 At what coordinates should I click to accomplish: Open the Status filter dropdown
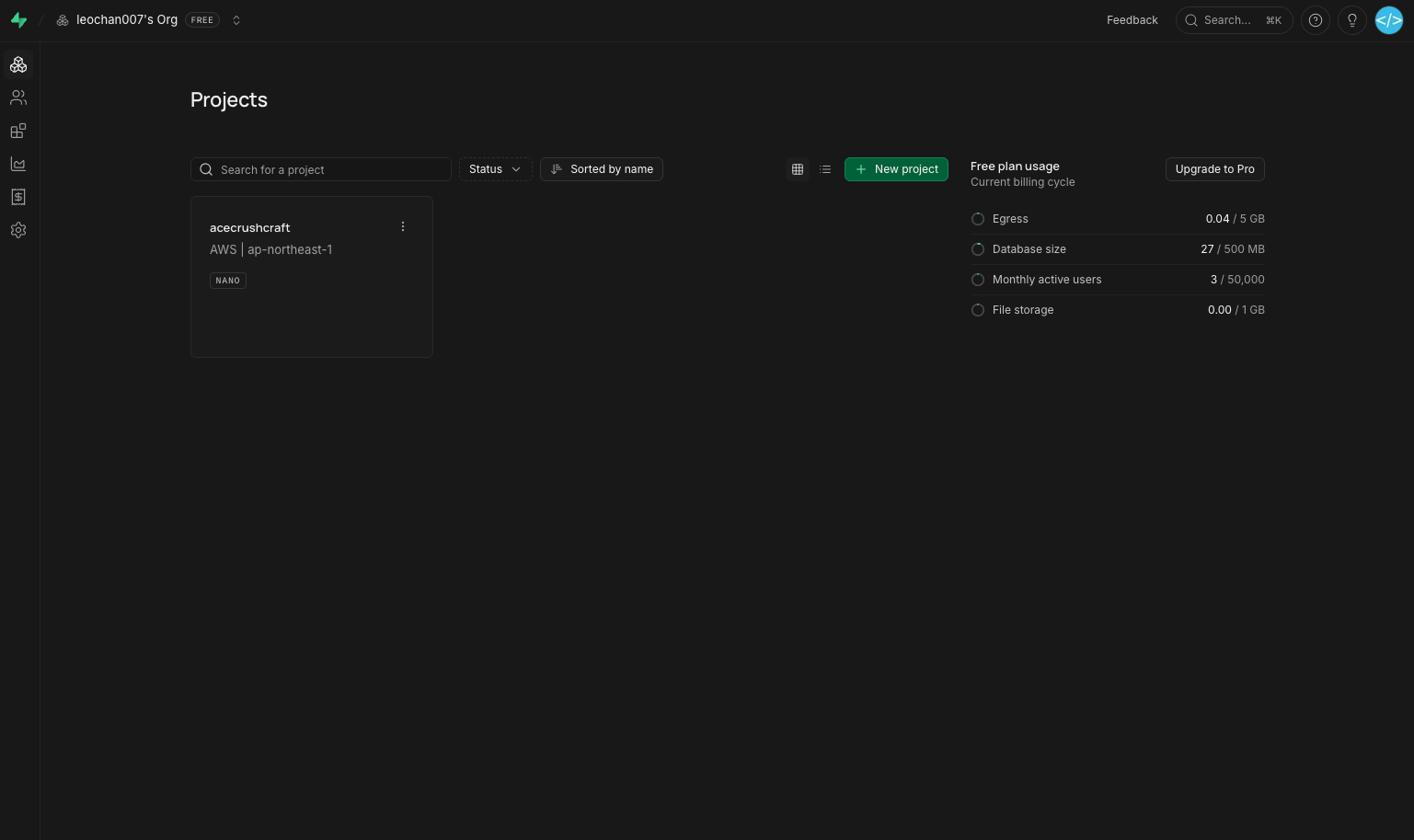495,169
